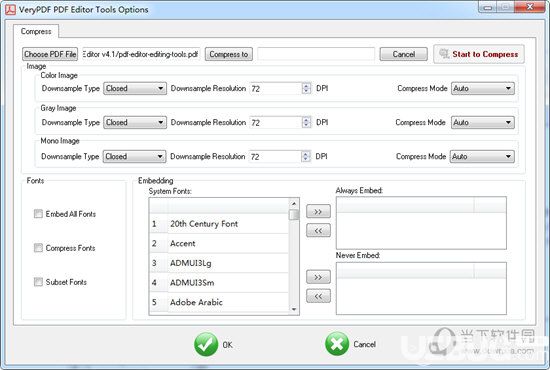Remove font from Never Embed list
550x370 pixels.
pyautogui.click(x=318, y=296)
